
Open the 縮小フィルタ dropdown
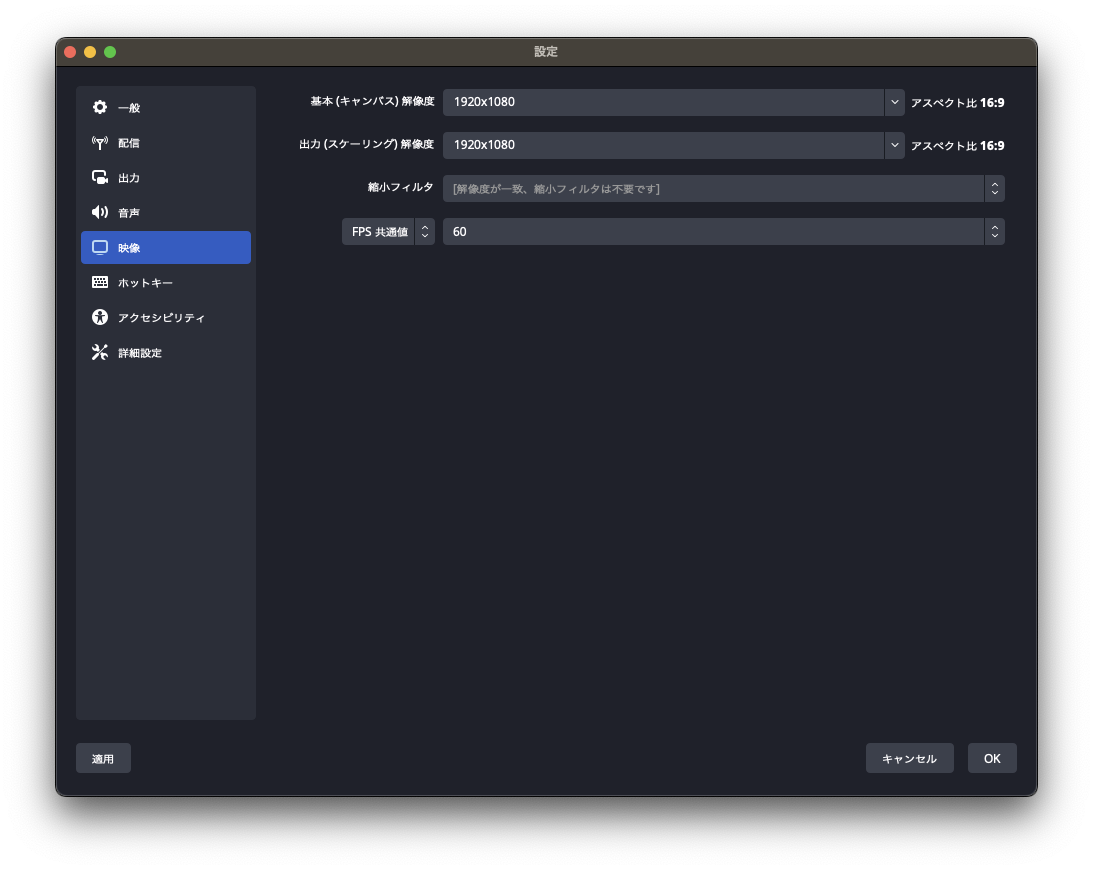click(x=724, y=188)
